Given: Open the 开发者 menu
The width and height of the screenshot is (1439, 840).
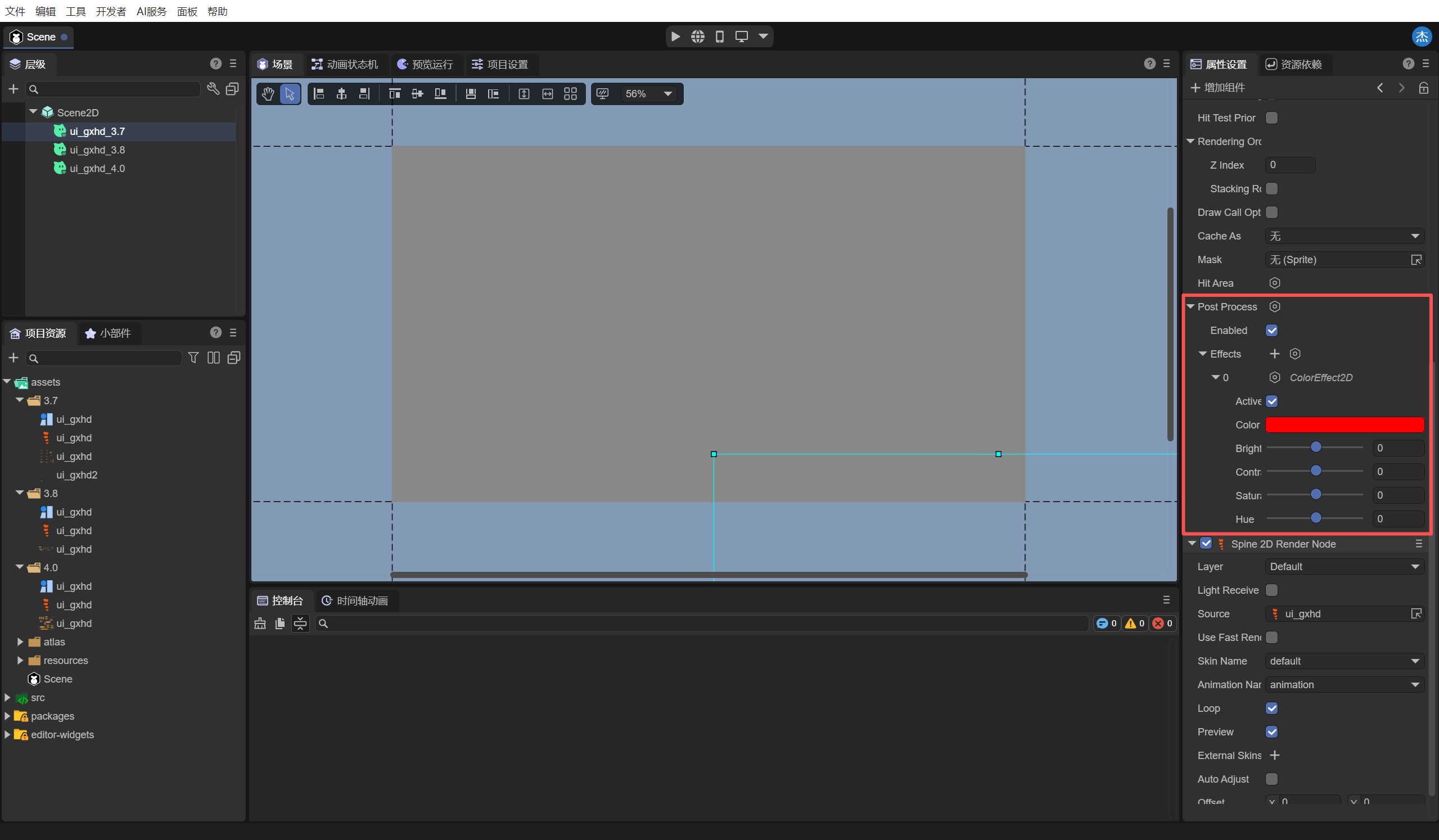Looking at the screenshot, I should (111, 11).
